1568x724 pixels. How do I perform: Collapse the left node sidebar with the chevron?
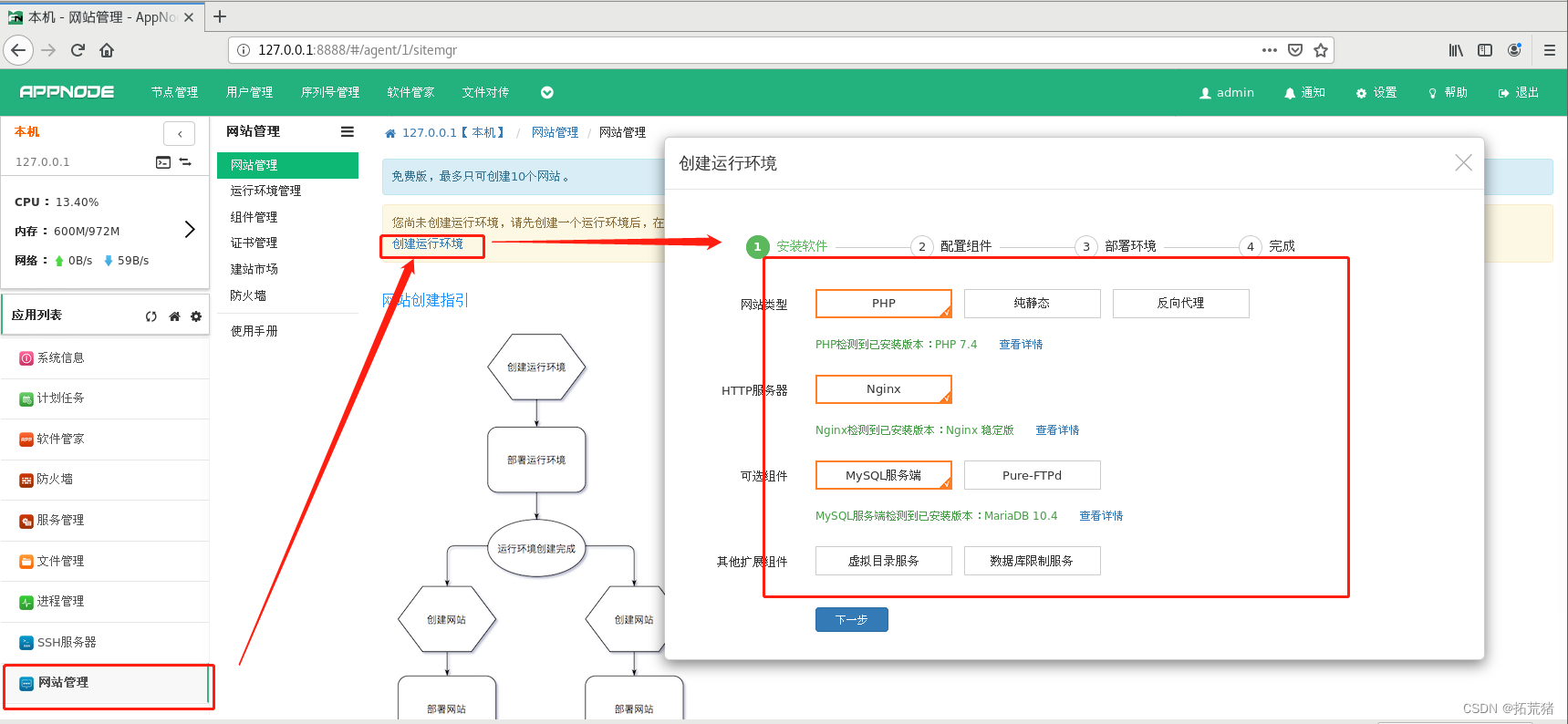[x=180, y=134]
